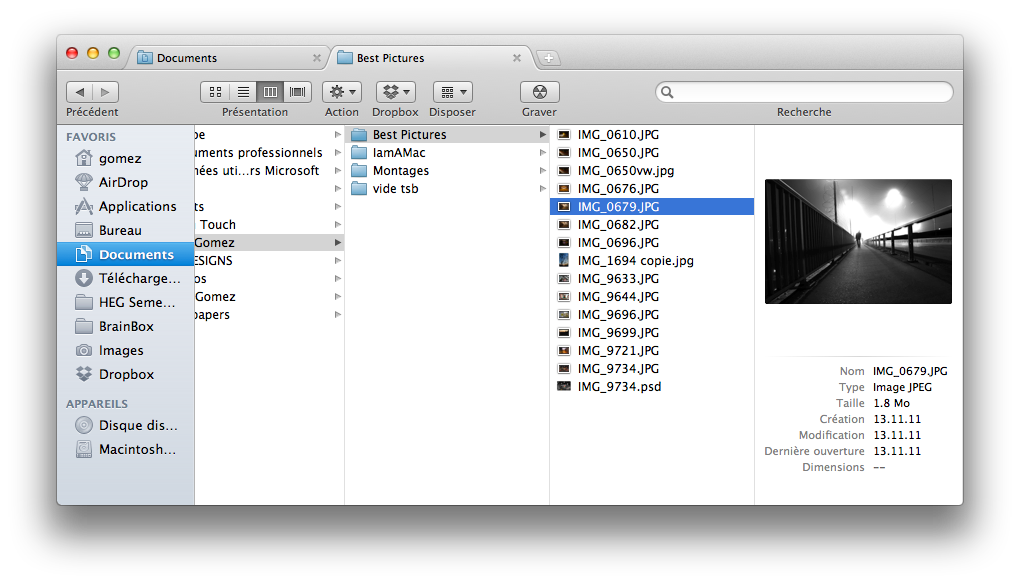Go forward with the right arrow button
This screenshot has width=1020, height=584.
click(106, 92)
